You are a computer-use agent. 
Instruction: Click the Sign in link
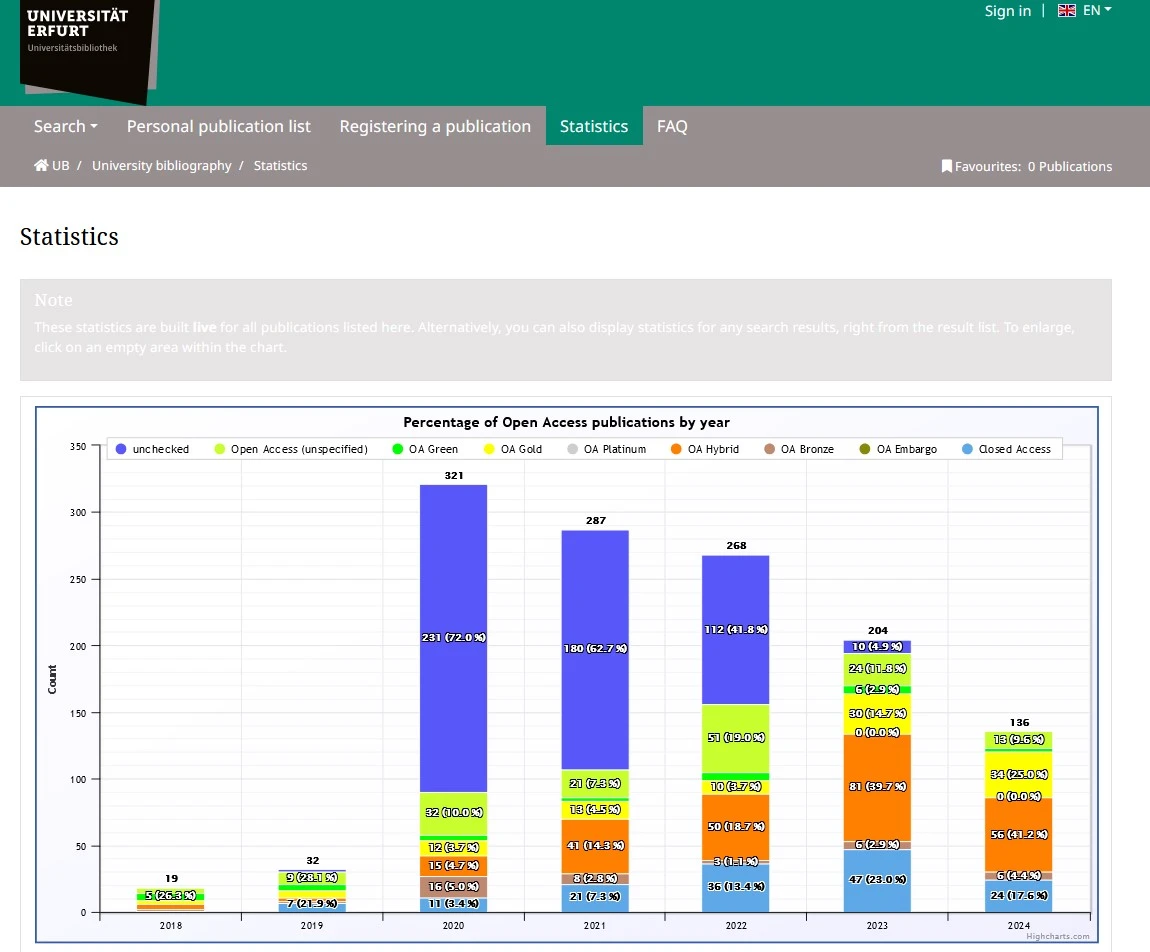[1007, 11]
